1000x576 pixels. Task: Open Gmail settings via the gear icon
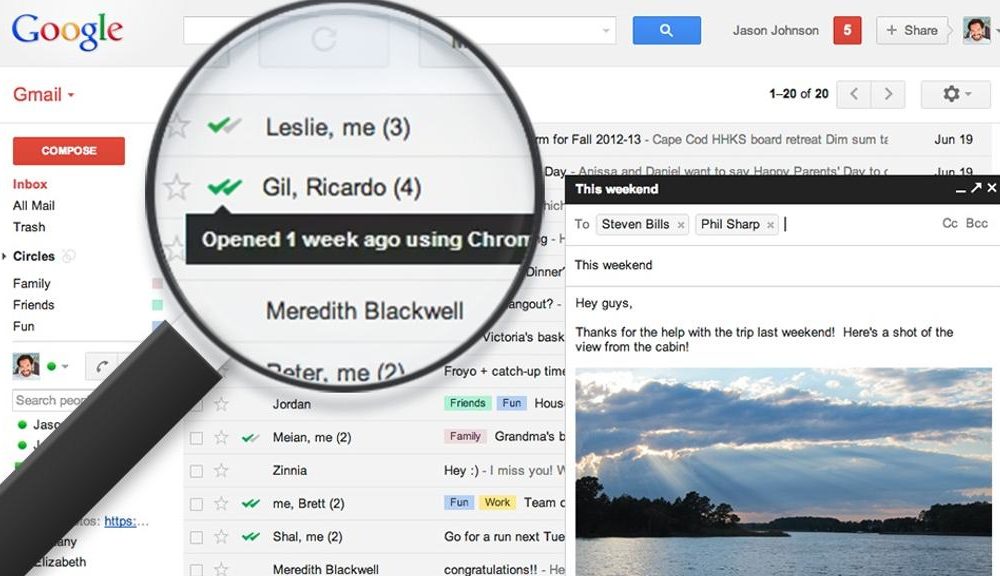(953, 93)
